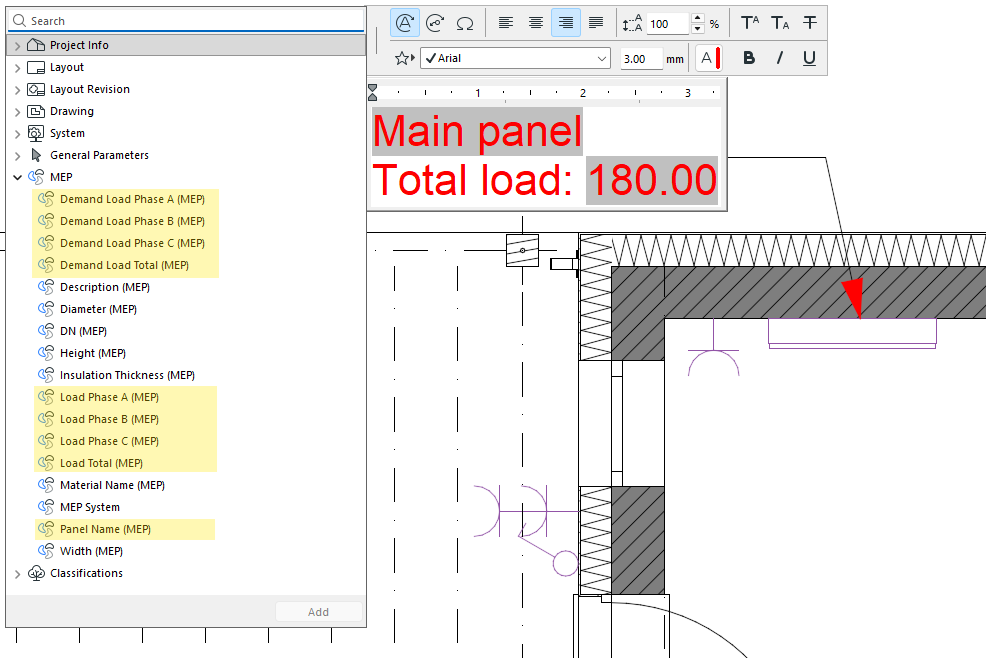Viewport: 986px width, 658px height.
Task: Toggle strikethrough formatting
Action: (810, 23)
